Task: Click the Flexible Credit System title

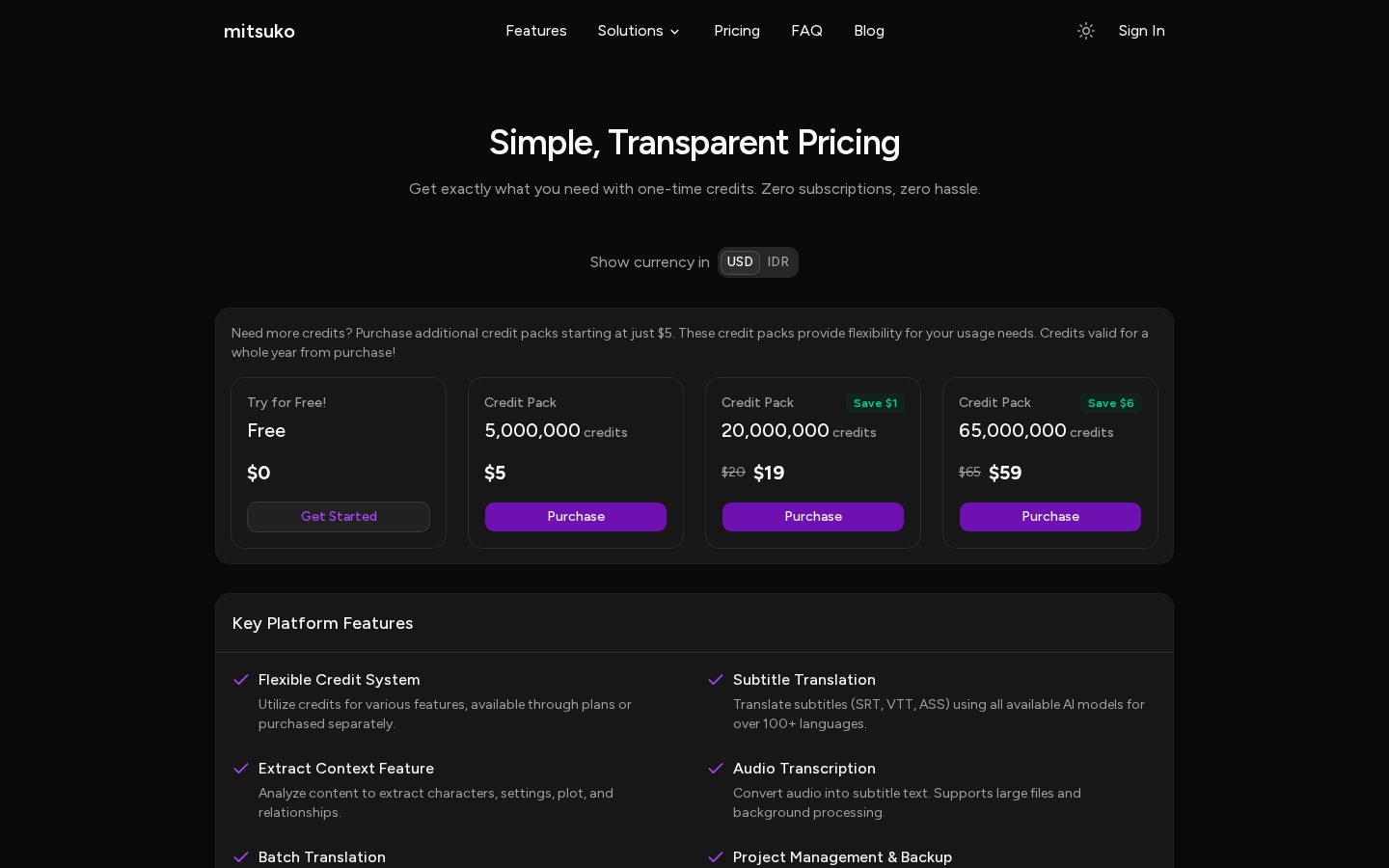Action: point(339,680)
